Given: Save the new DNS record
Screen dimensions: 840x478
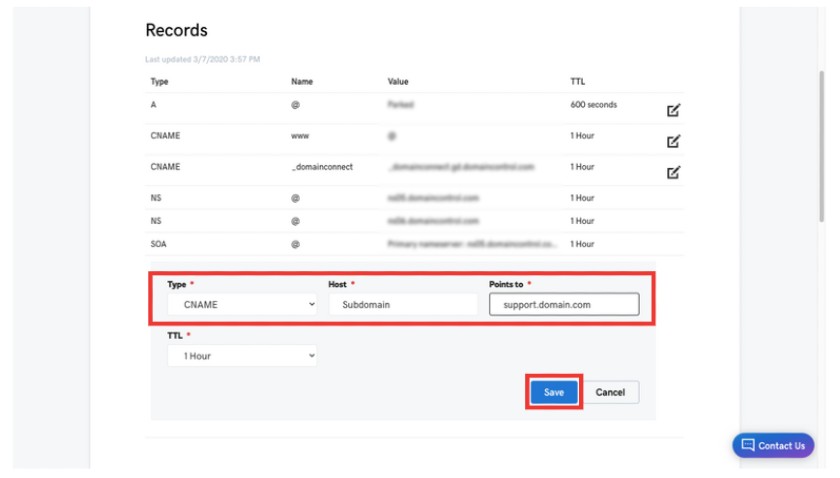Looking at the screenshot, I should point(554,392).
